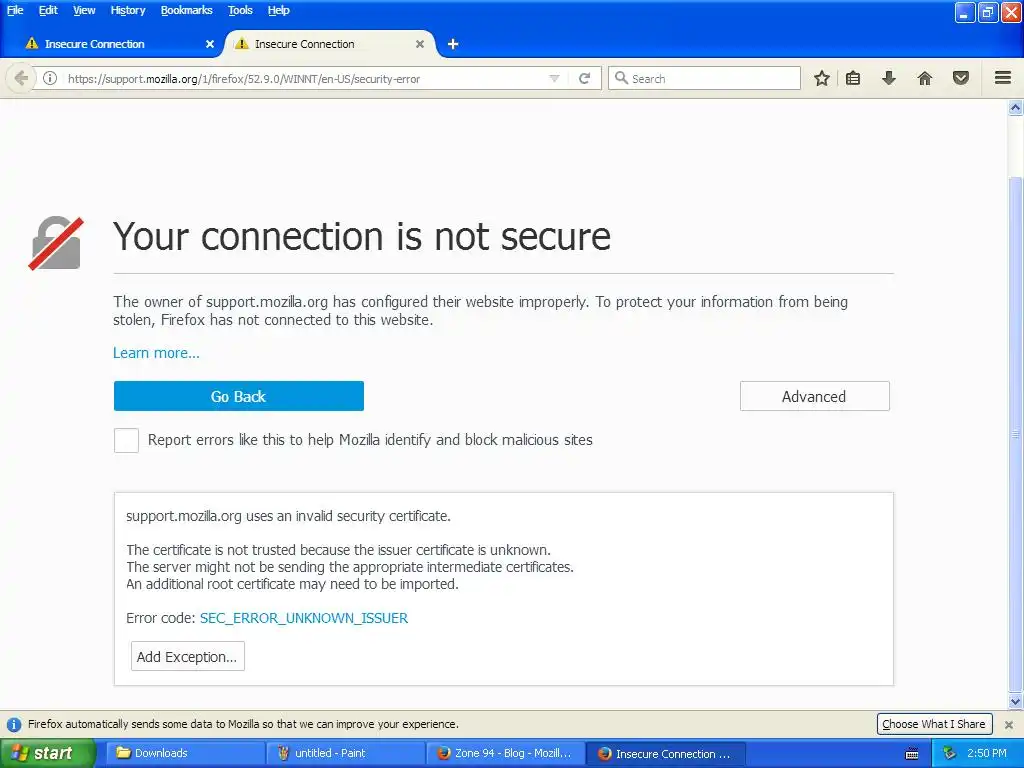1024x768 pixels.
Task: Click the keyboard icon in the taskbar
Action: 912,754
